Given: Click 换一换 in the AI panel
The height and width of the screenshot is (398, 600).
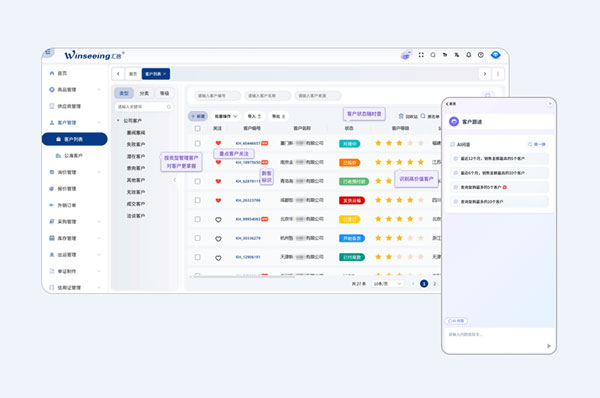Looking at the screenshot, I should pyautogui.click(x=537, y=144).
